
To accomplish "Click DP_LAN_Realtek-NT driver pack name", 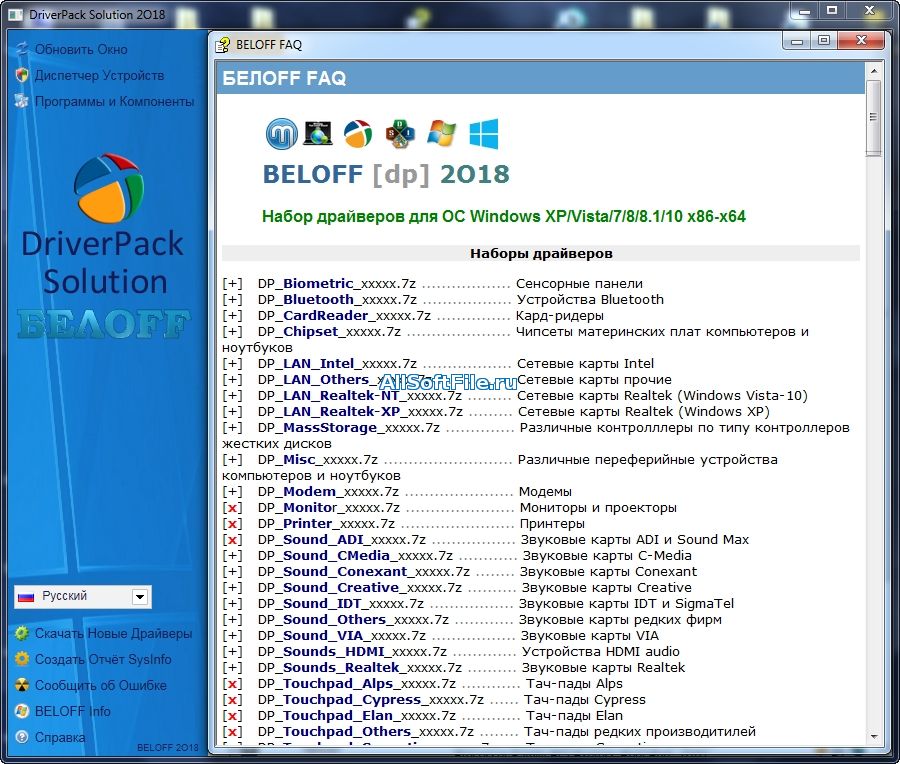I will [359, 396].
